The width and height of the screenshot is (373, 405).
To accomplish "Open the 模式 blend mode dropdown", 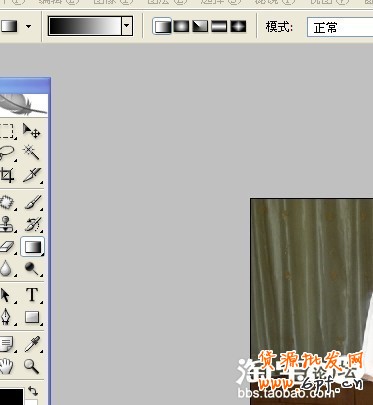I will click(x=340, y=27).
